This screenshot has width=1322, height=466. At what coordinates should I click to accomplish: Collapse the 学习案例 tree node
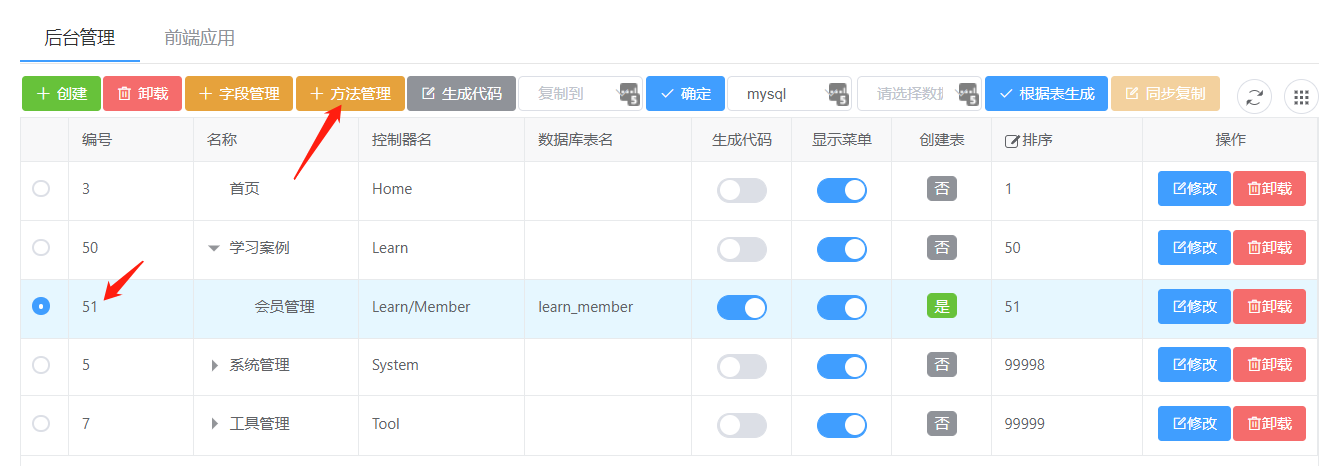coord(213,248)
